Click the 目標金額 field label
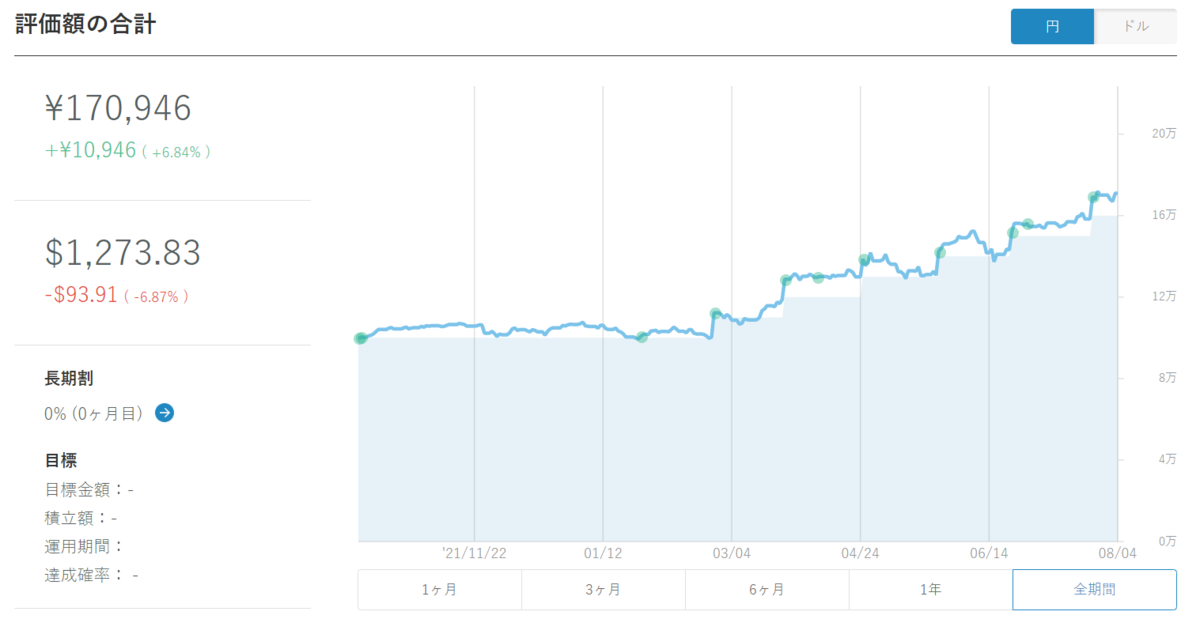 [78, 490]
